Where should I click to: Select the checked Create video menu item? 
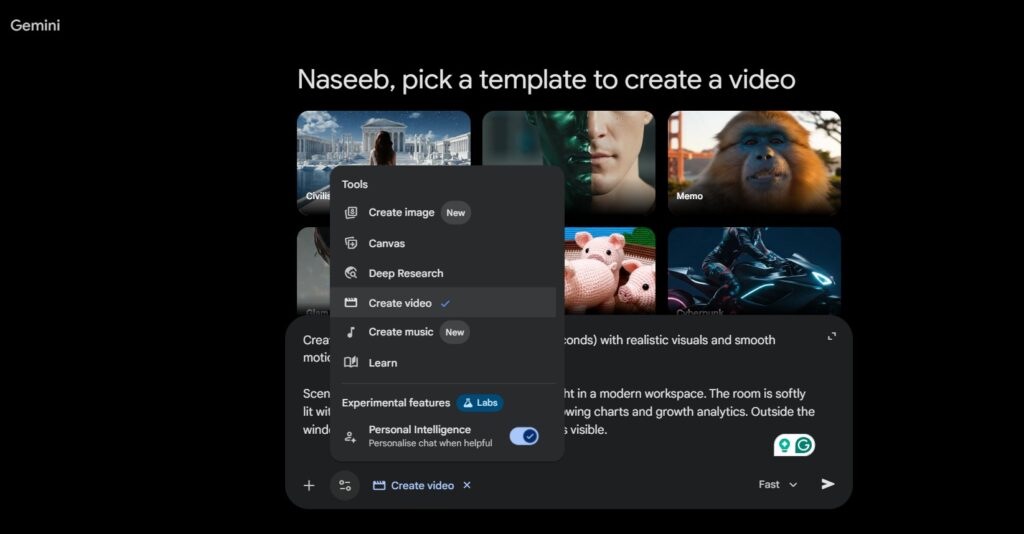[x=443, y=302]
